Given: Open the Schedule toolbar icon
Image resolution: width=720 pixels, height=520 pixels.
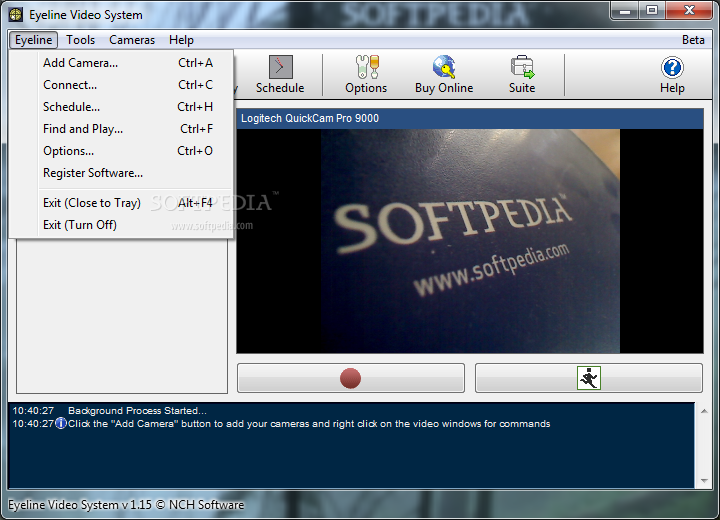Looking at the screenshot, I should (280, 75).
